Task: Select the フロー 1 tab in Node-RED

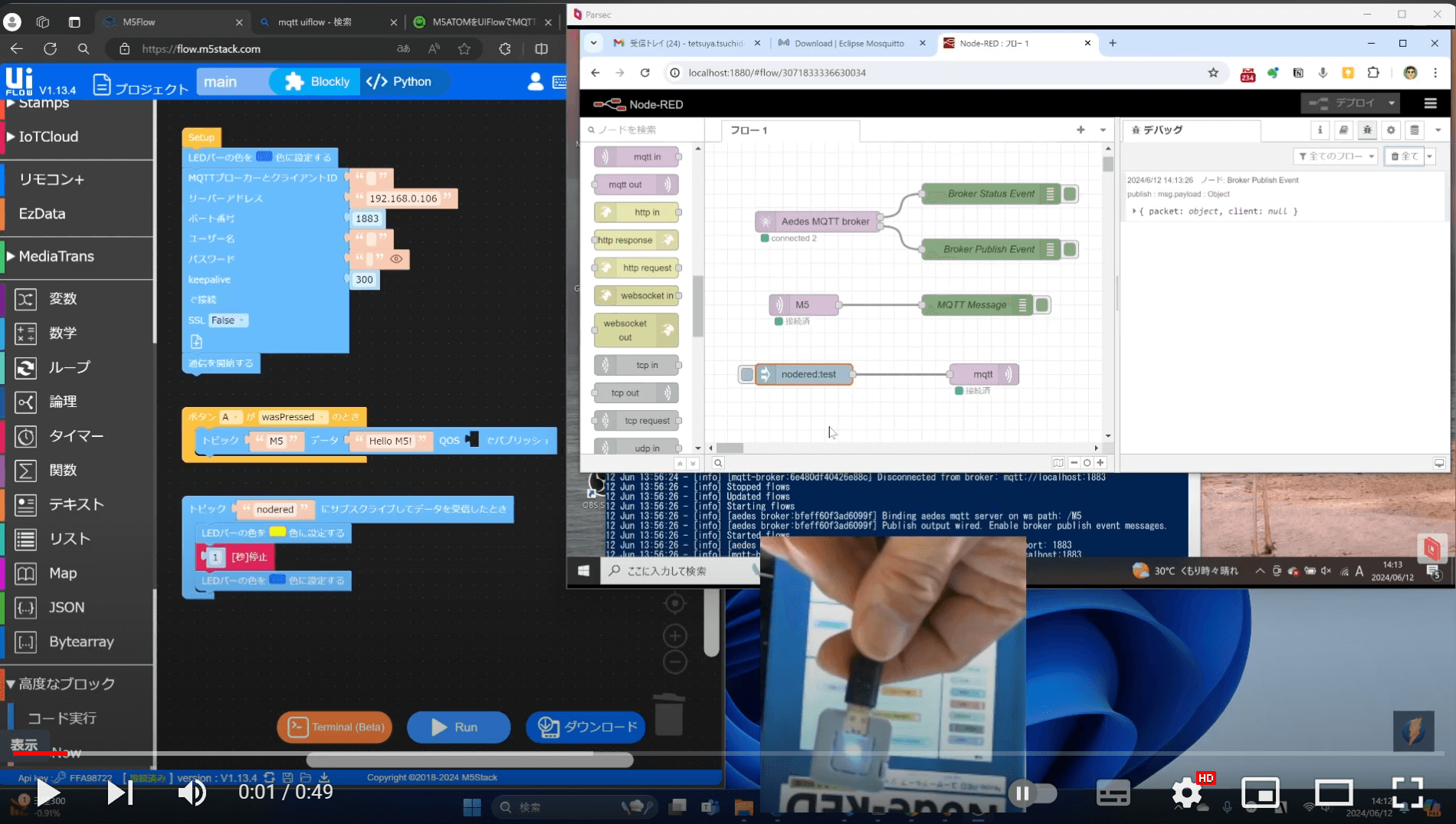Action: (x=749, y=130)
